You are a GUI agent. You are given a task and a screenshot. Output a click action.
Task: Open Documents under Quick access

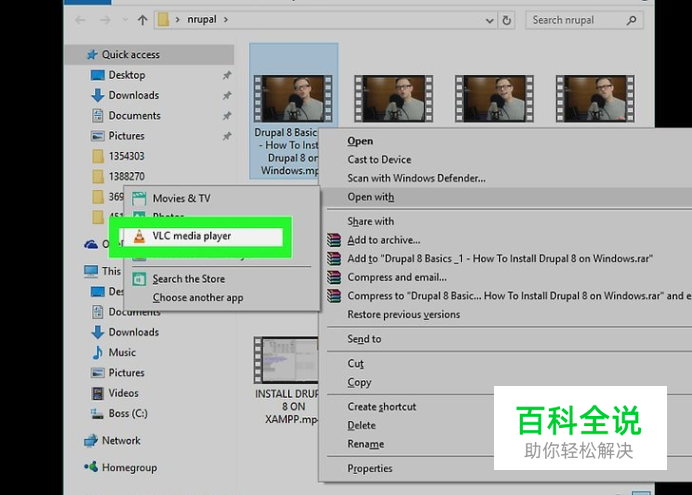click(x=135, y=116)
